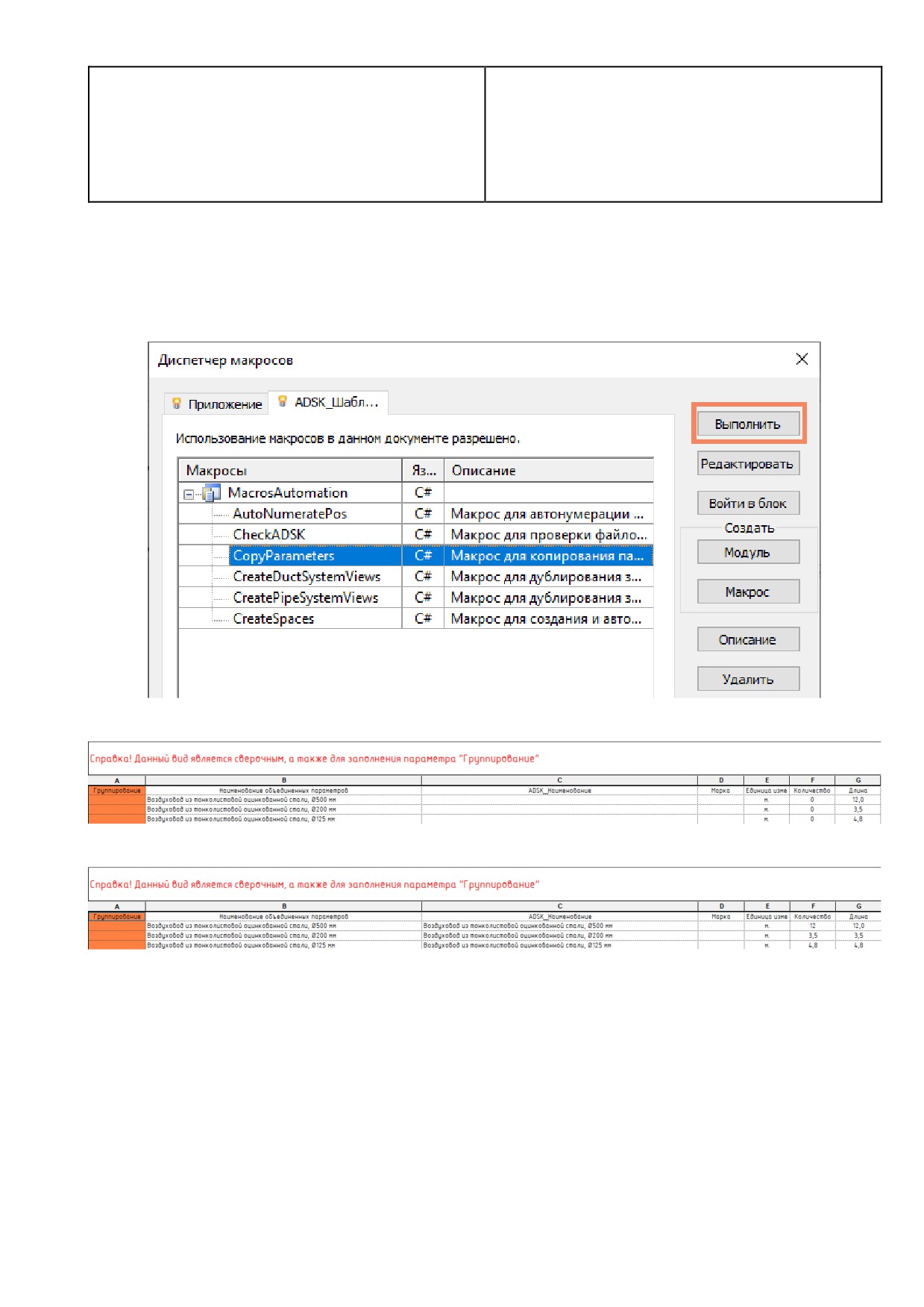This screenshot has width=924, height=1307.
Task: Click the Выполнить button
Action: pyautogui.click(x=748, y=424)
